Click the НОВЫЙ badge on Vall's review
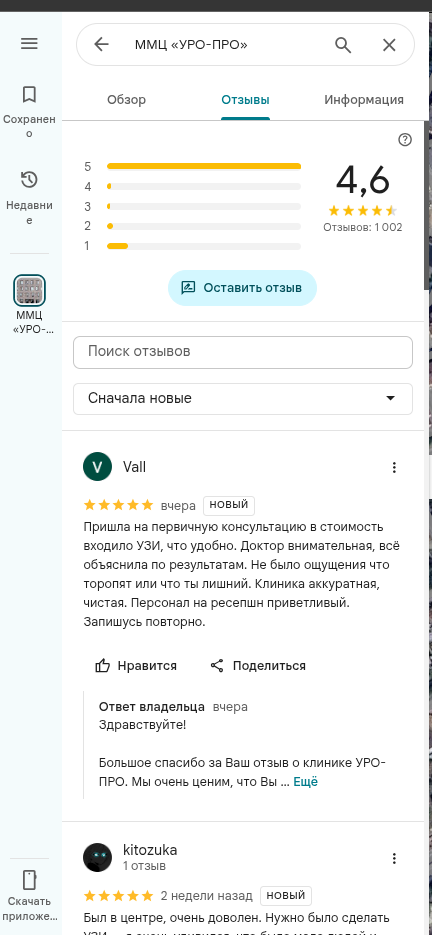The width and height of the screenshot is (432, 935). click(229, 505)
